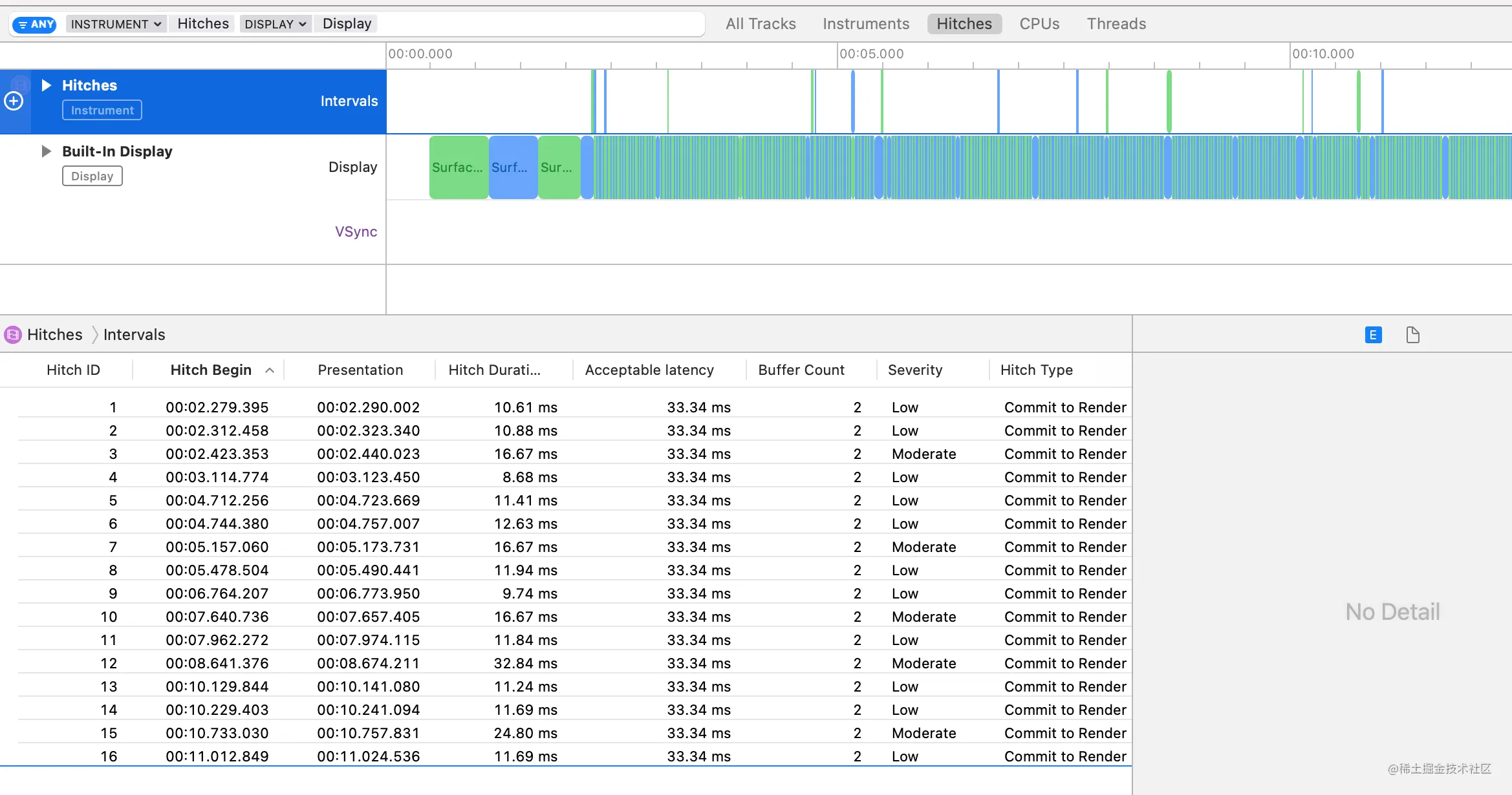This screenshot has height=795, width=1512.
Task: Expand the Hitches track disclosure triangle
Action: (46, 85)
